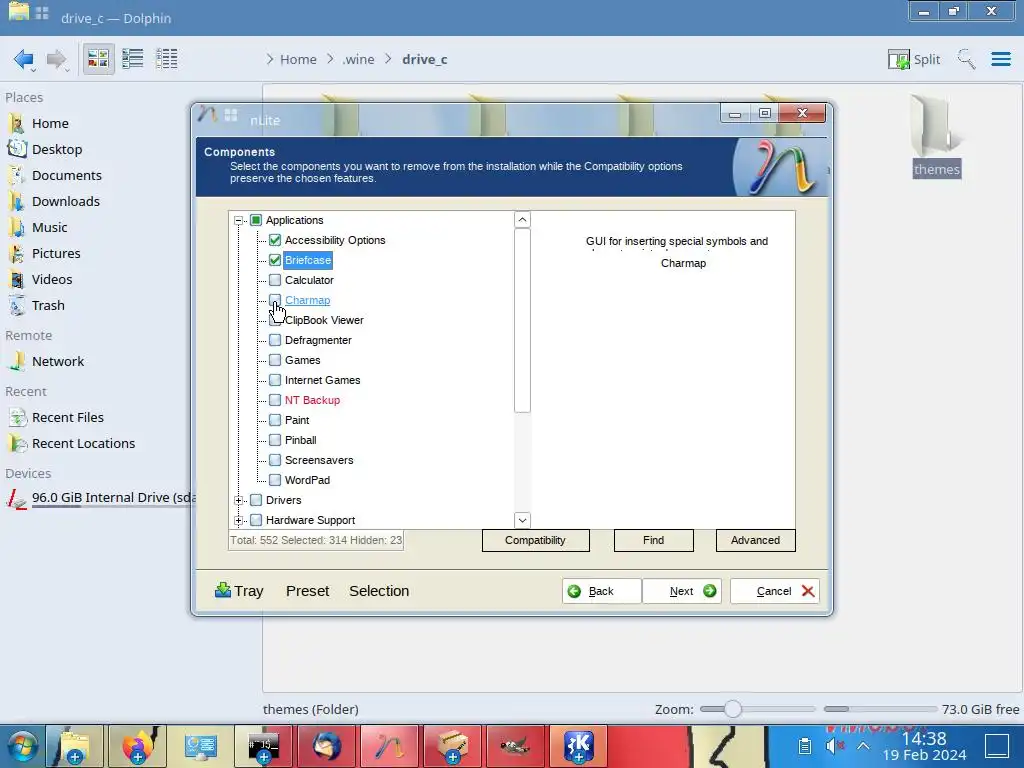Viewport: 1024px width, 768px height.
Task: Click scrollbar down arrow in components list
Action: 522,520
